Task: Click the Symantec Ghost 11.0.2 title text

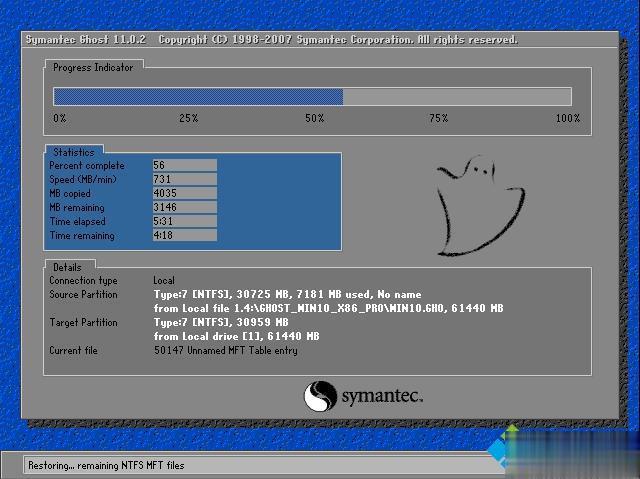Action: [x=86, y=40]
